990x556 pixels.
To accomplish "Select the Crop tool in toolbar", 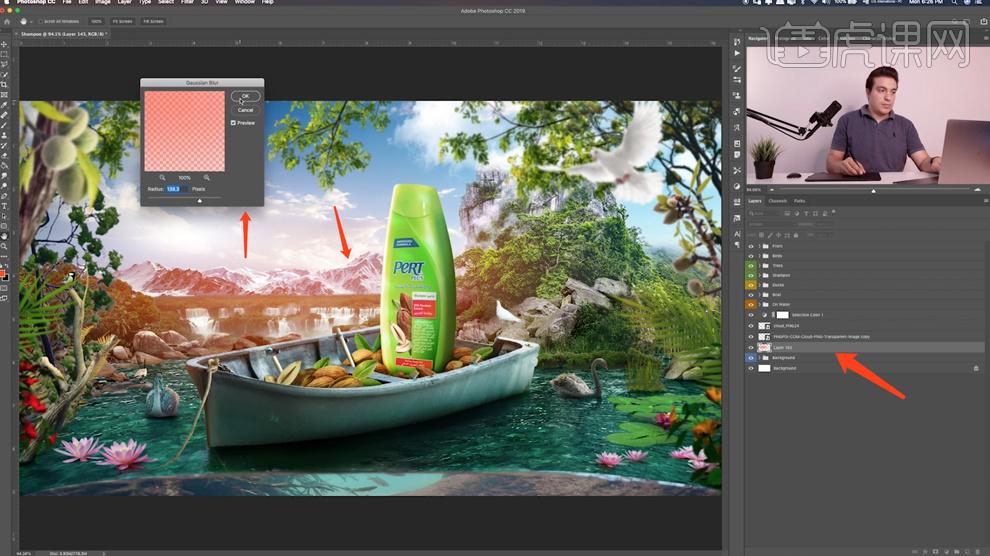I will click(5, 85).
